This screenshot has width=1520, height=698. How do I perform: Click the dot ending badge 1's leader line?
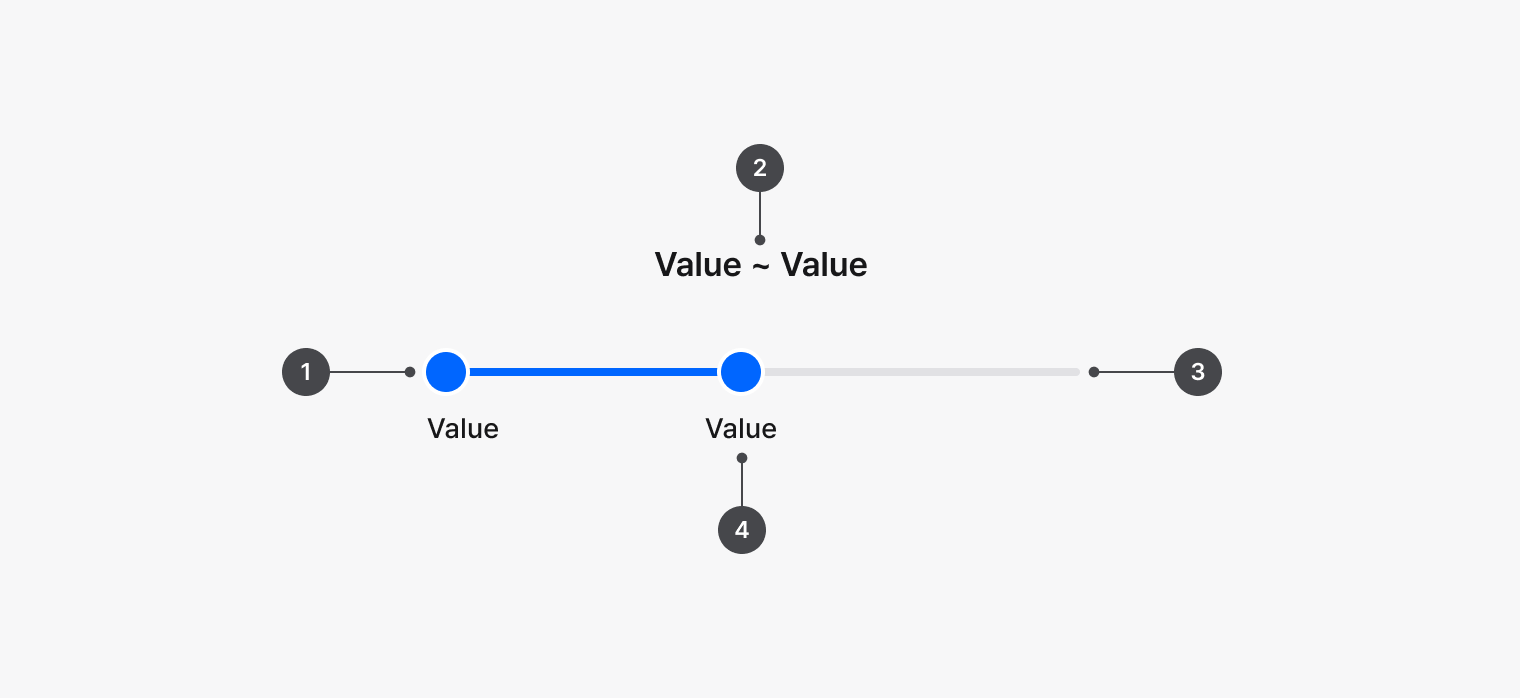pos(410,372)
